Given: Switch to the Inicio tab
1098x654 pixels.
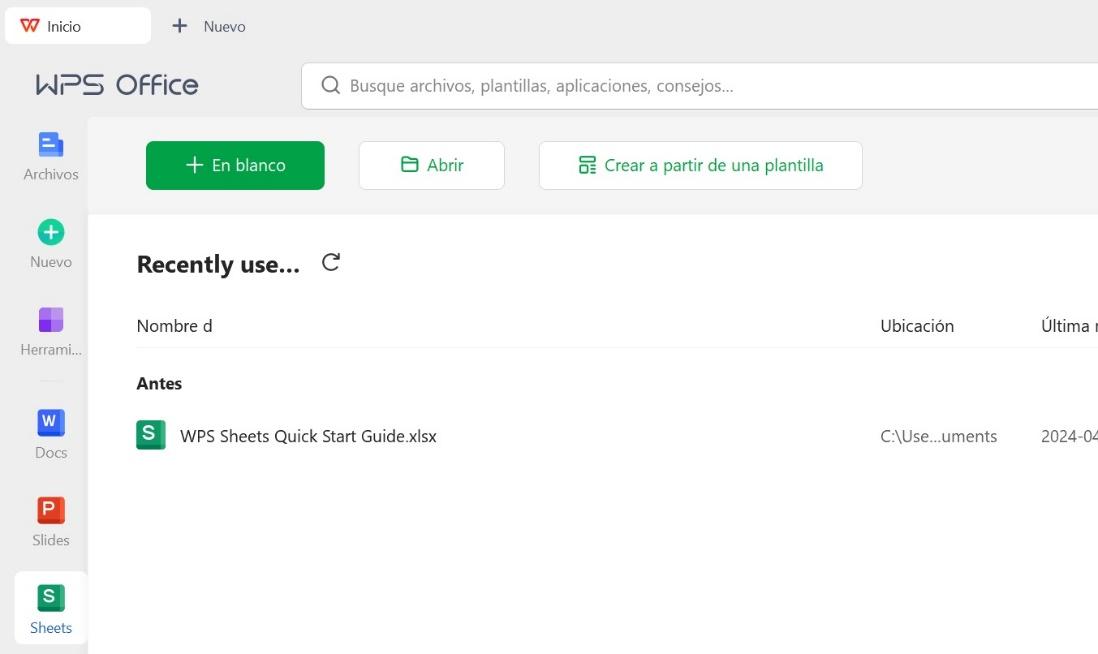Looking at the screenshot, I should pyautogui.click(x=78, y=26).
